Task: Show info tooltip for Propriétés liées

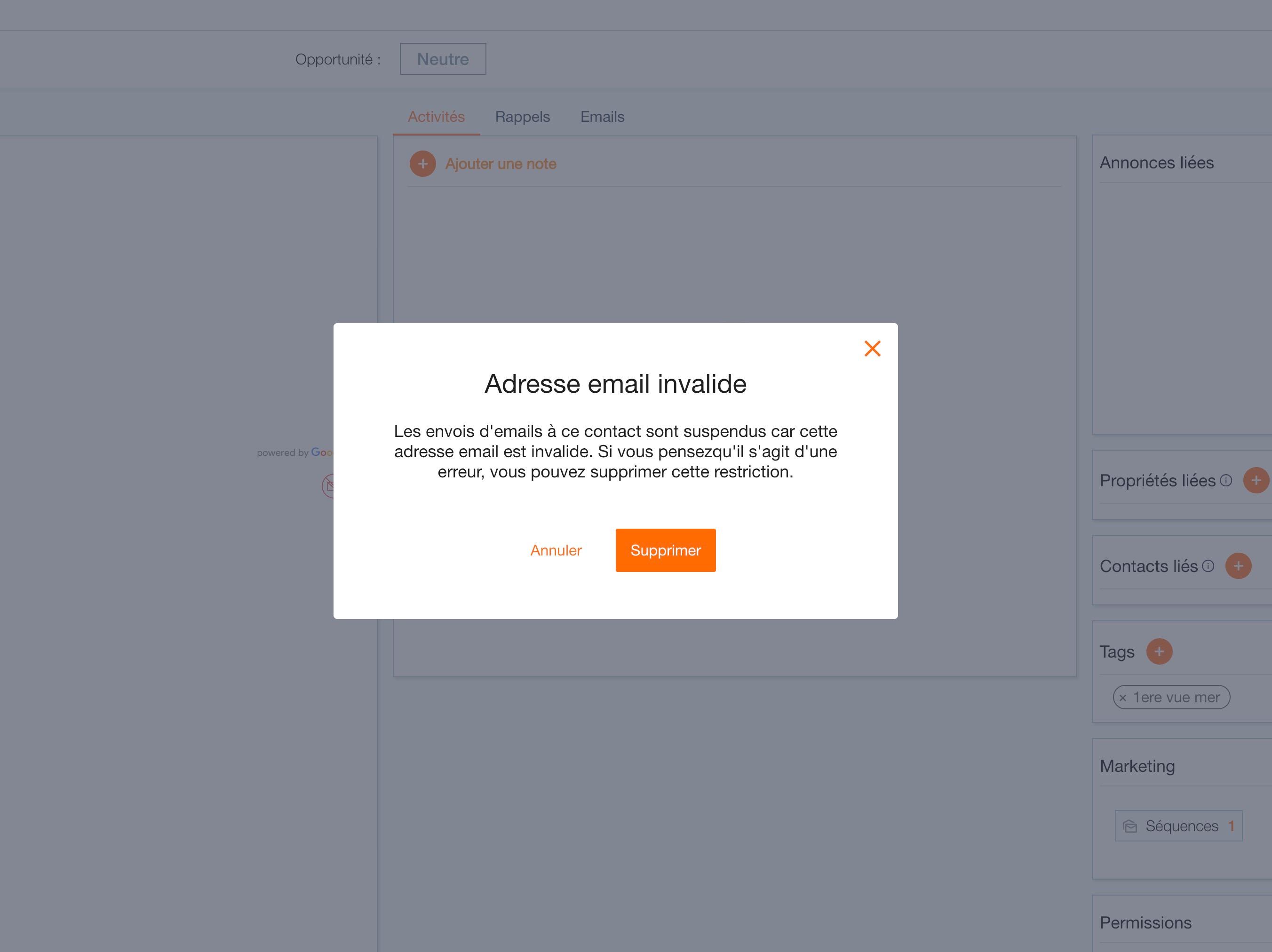Action: pos(1226,480)
